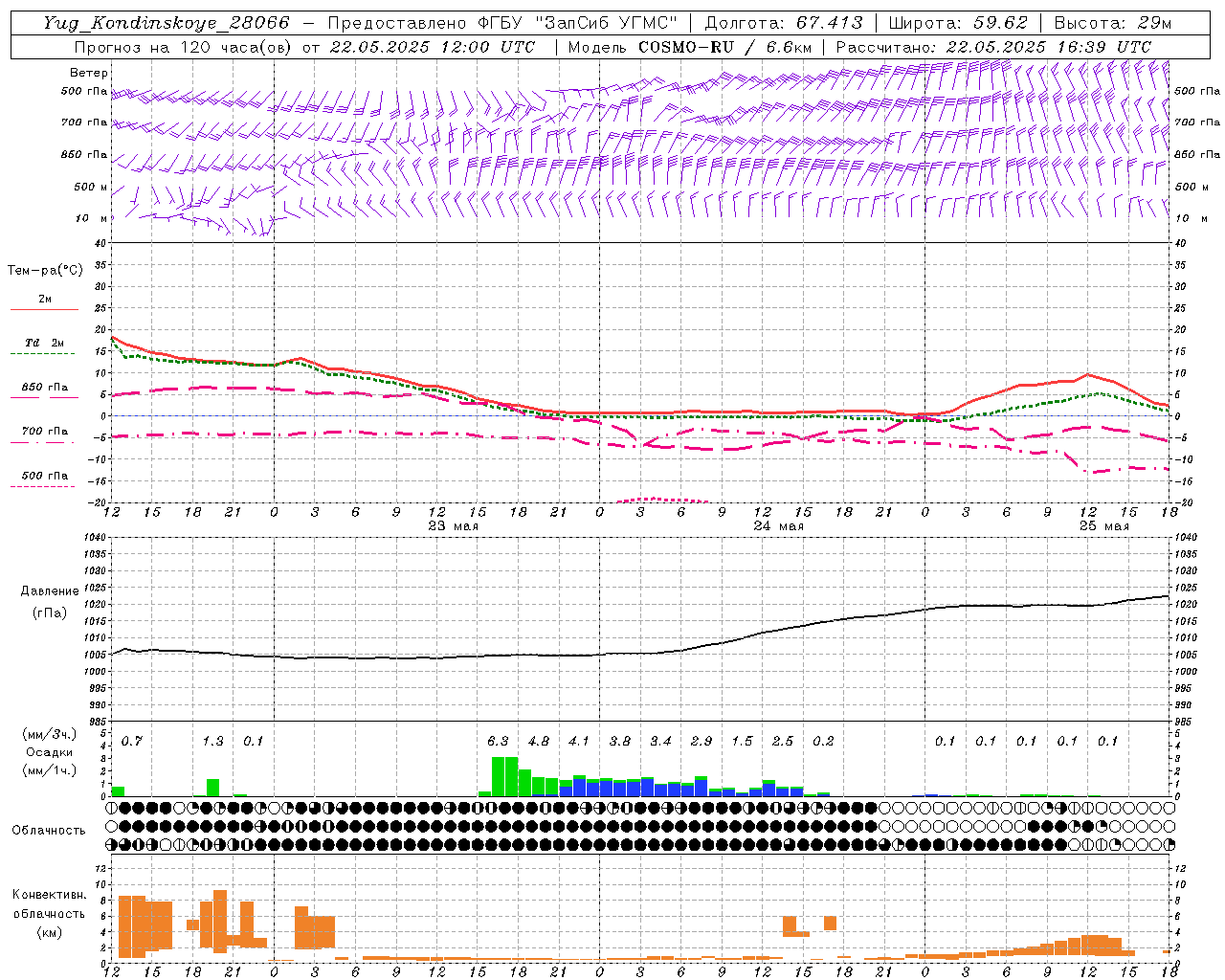The width and height of the screenshot is (1225, 980).
Task: Click the 'Высота: 29м' header entry
Action: coord(1112,23)
